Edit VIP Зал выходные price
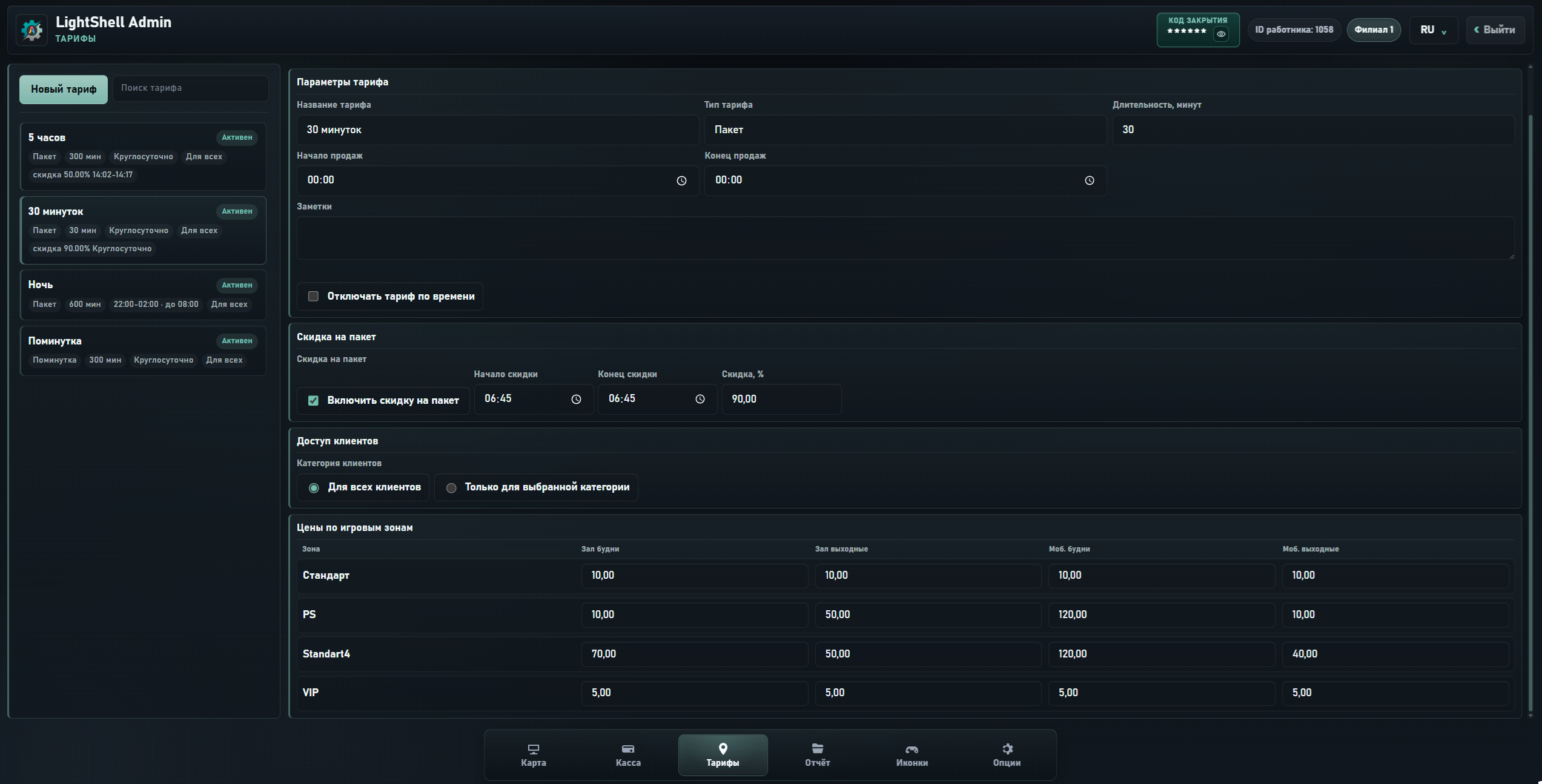 coord(928,693)
